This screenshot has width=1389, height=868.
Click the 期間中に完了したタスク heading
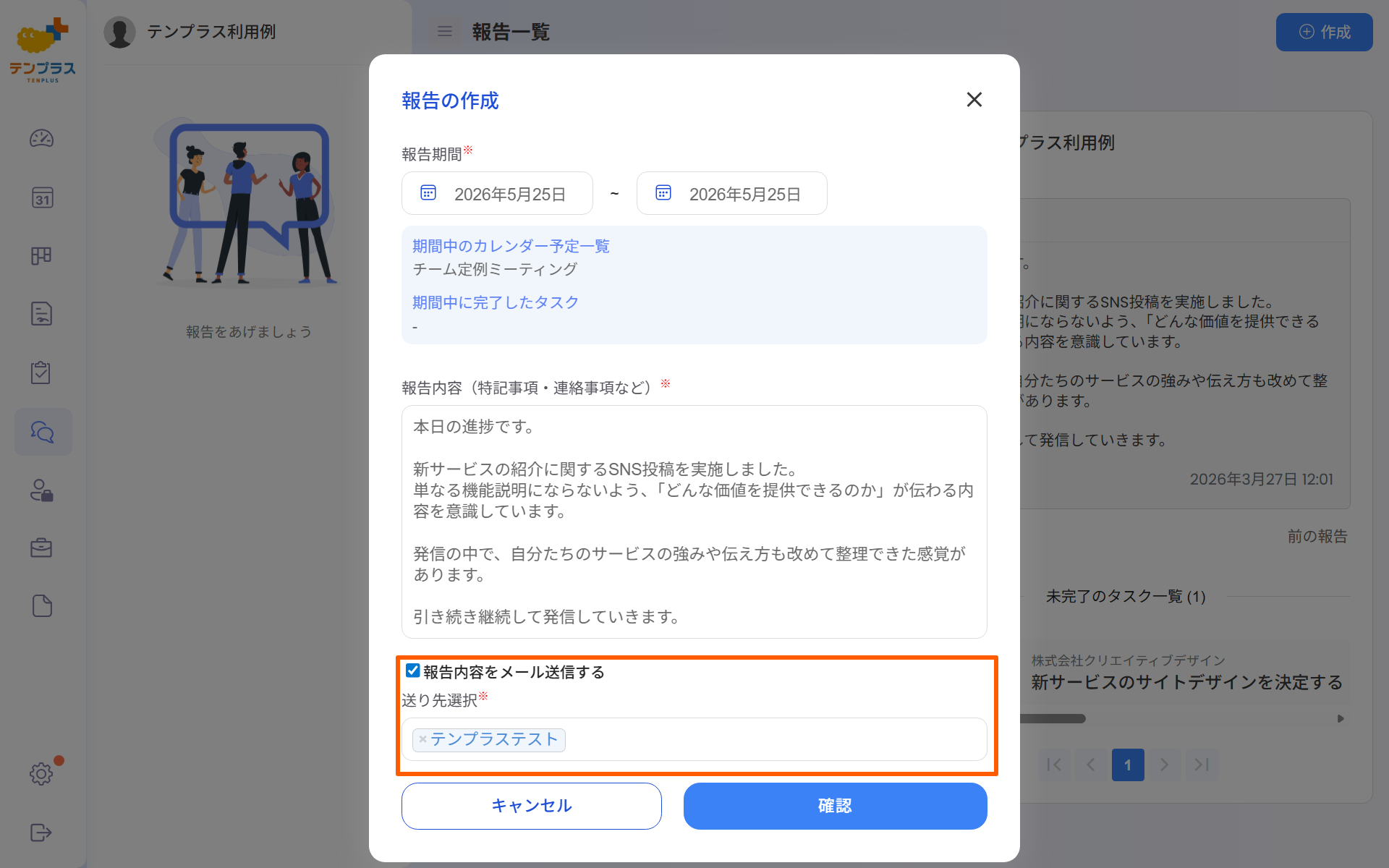click(x=496, y=302)
